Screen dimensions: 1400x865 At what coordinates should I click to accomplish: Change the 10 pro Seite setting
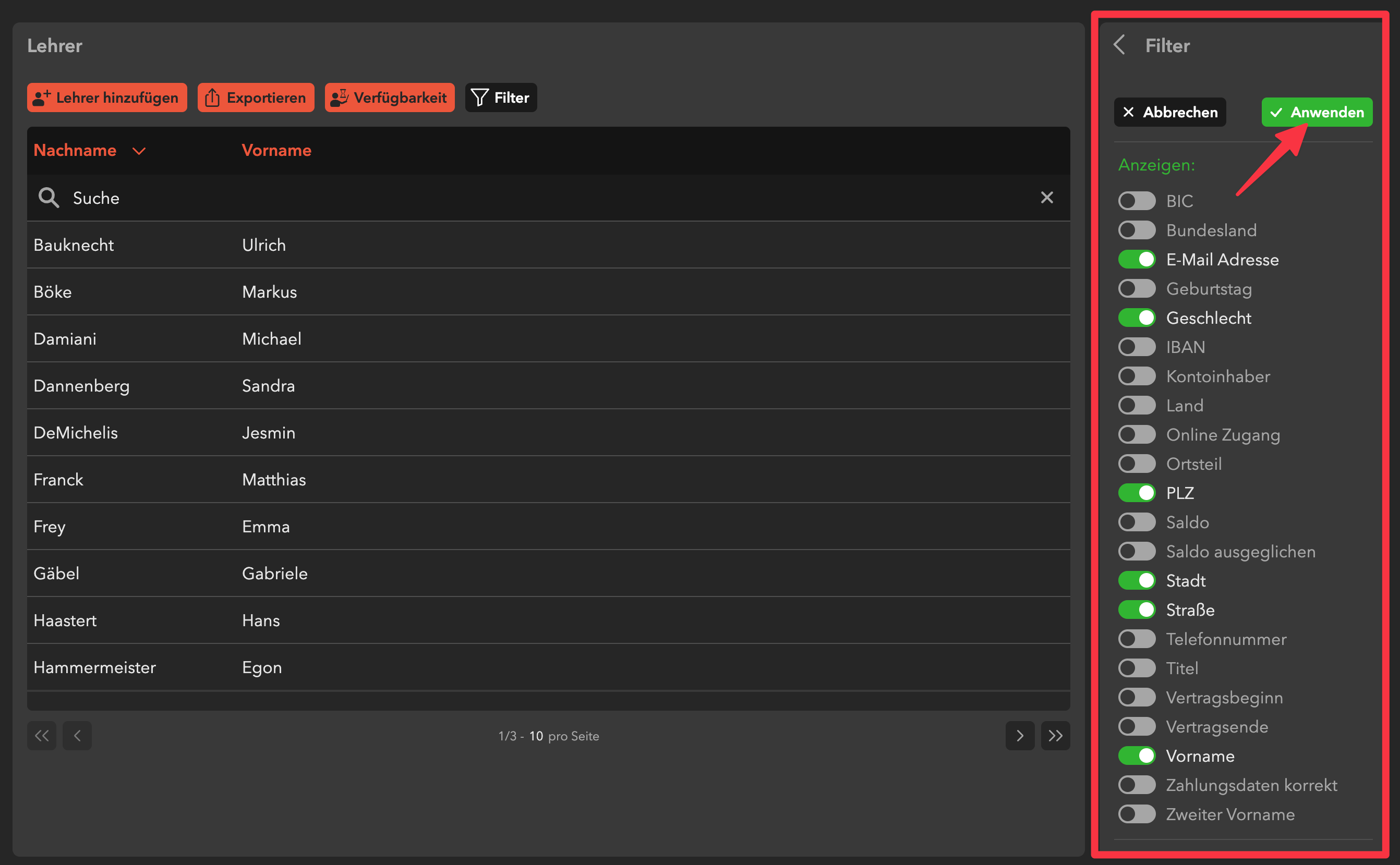[536, 736]
